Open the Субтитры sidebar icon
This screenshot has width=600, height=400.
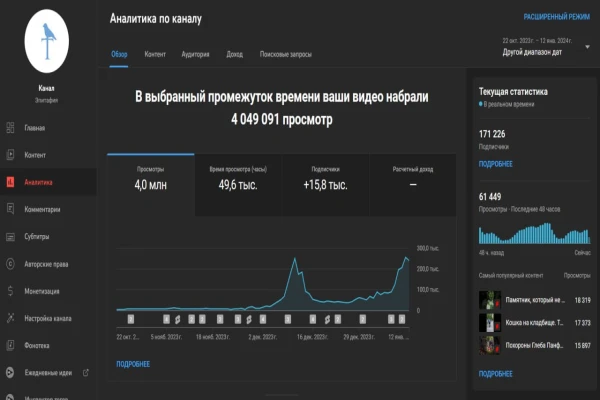click(10, 237)
